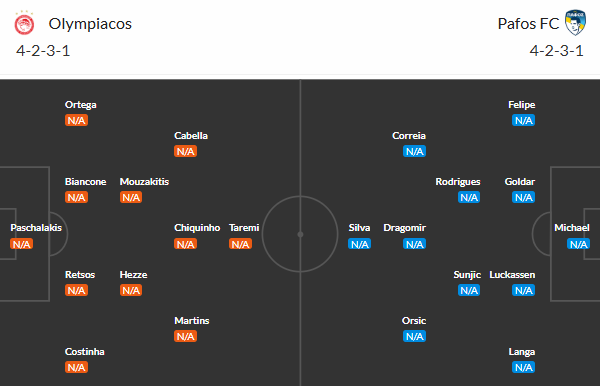Select player Orsic on the pitch
Screen dimensions: 600x386
[x=414, y=321]
